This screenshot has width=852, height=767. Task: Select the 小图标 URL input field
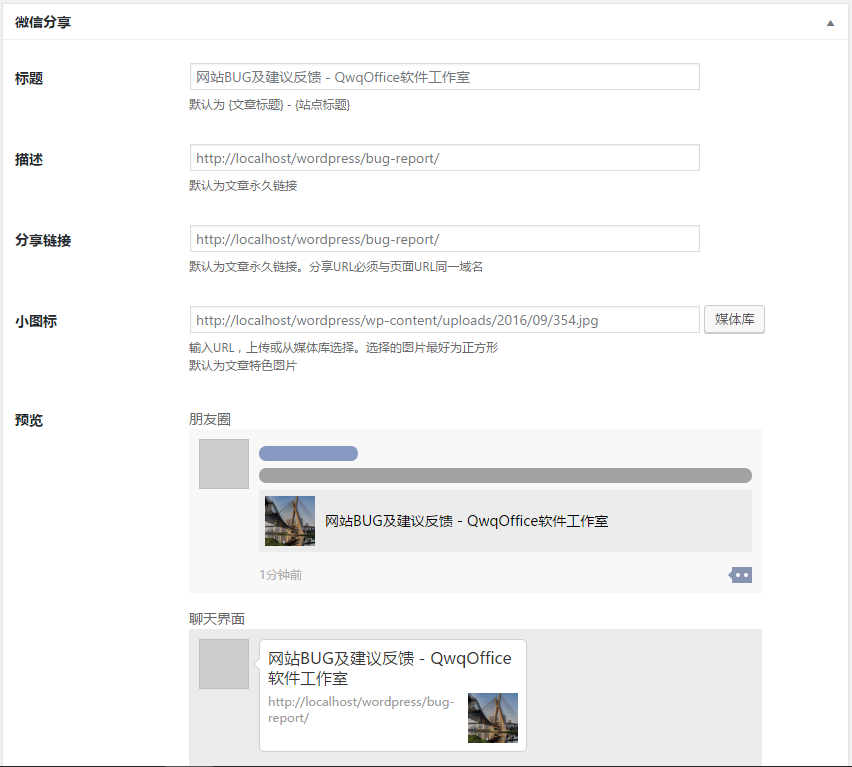tap(444, 320)
